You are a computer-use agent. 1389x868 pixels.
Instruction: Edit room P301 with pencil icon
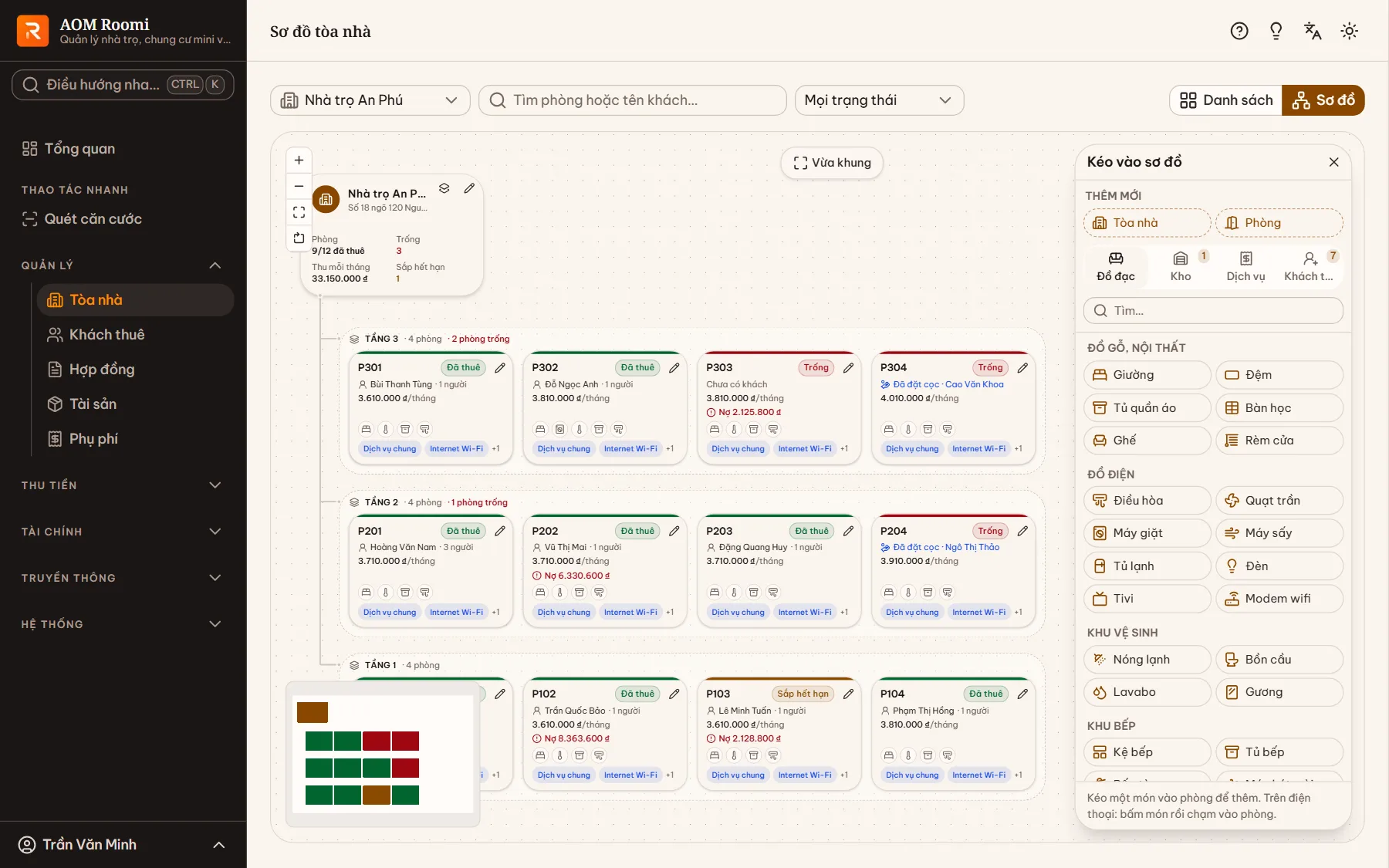500,367
